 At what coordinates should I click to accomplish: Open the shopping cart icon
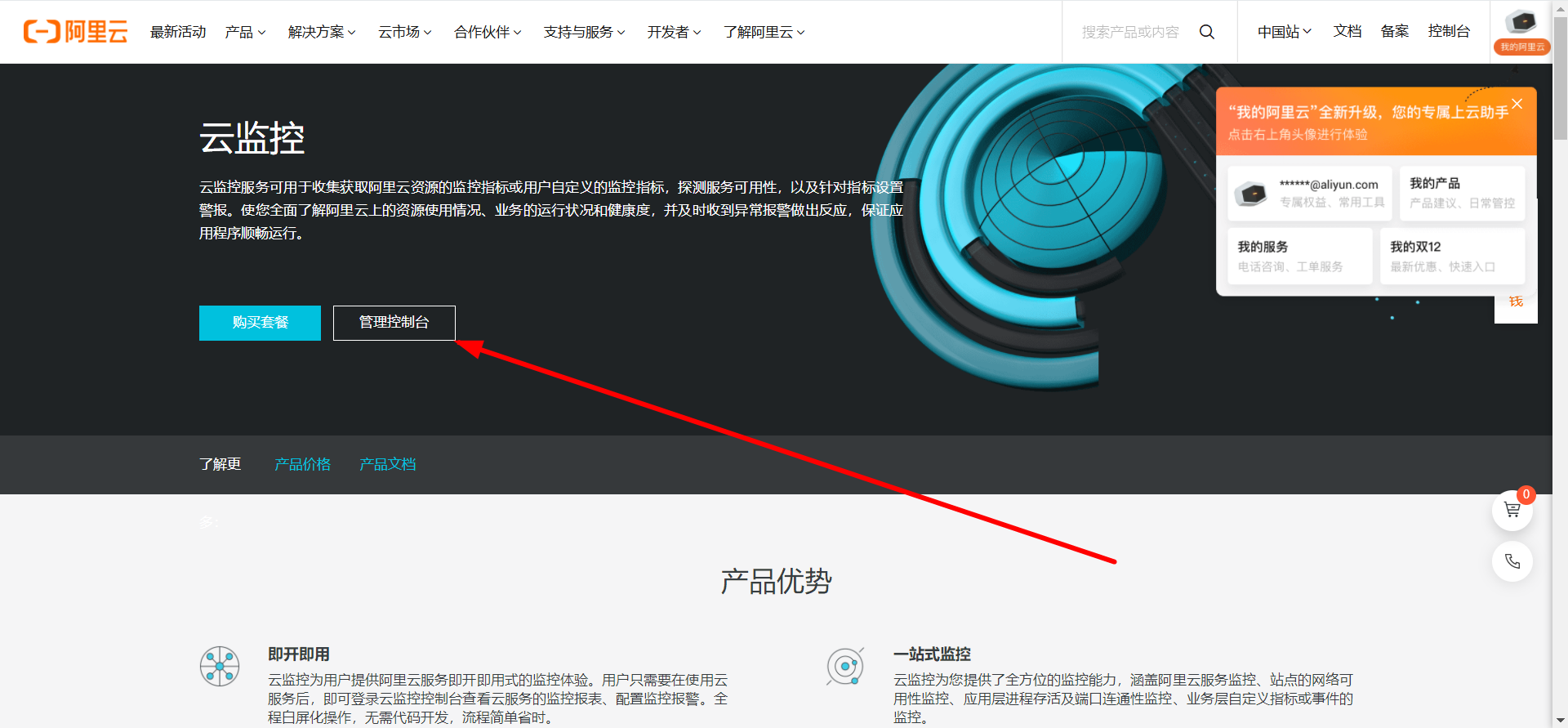[x=1512, y=510]
